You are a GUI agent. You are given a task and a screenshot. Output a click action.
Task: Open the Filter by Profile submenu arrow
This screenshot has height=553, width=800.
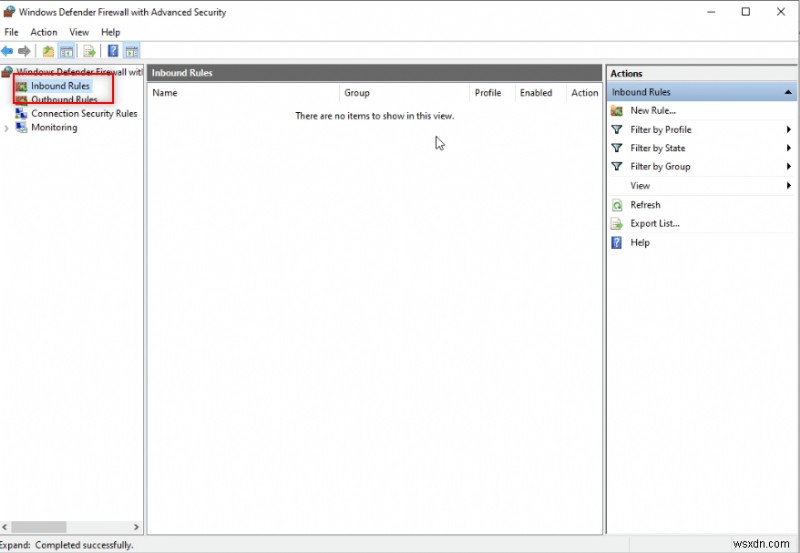click(x=789, y=130)
